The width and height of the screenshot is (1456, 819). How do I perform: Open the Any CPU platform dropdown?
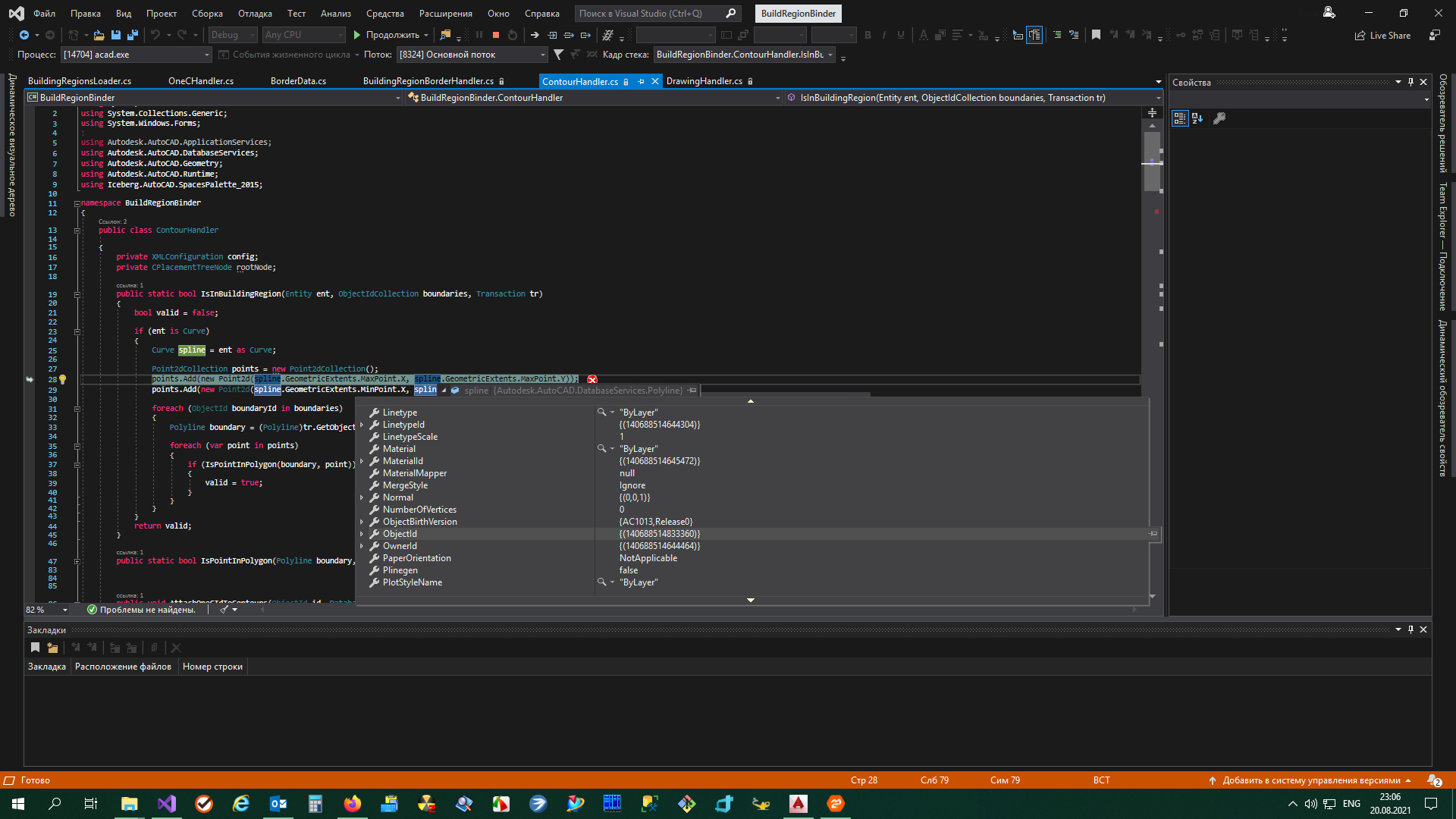[304, 35]
